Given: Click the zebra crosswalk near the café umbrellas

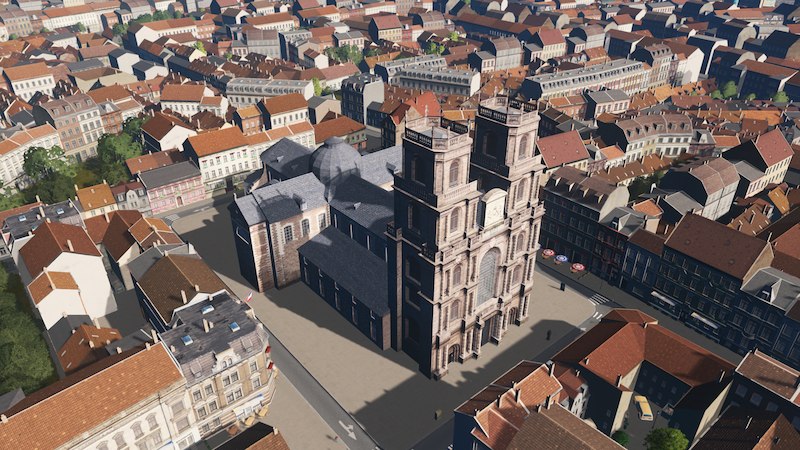Looking at the screenshot, I should tap(598, 299).
